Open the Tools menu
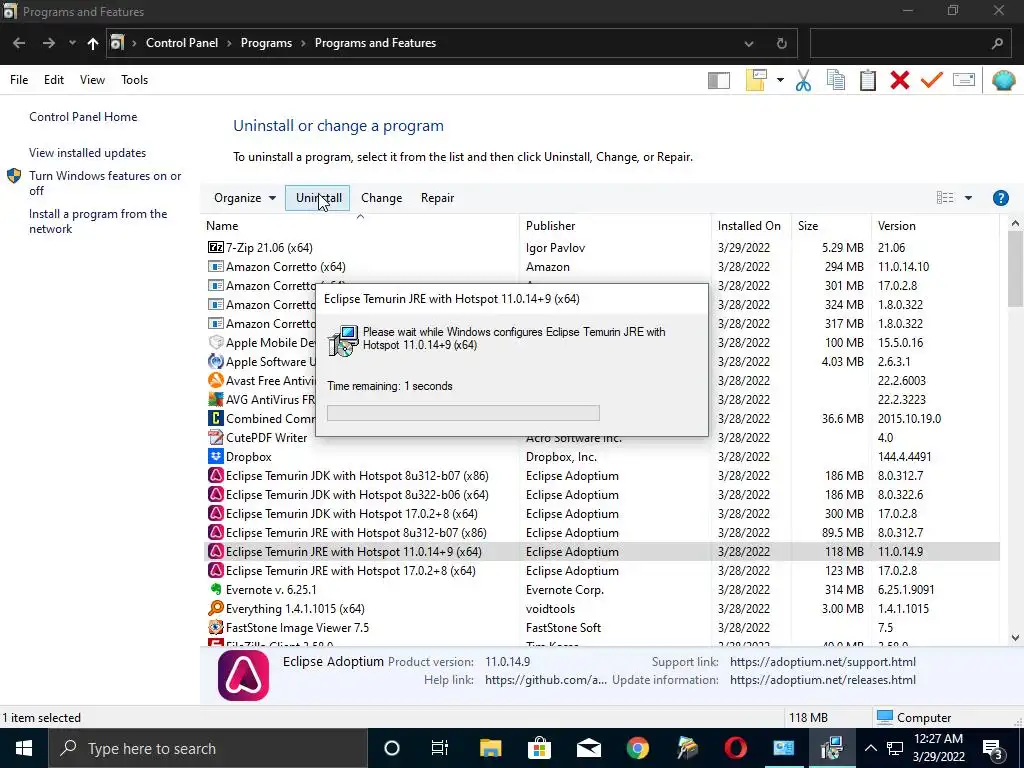The image size is (1024, 768). (x=135, y=80)
